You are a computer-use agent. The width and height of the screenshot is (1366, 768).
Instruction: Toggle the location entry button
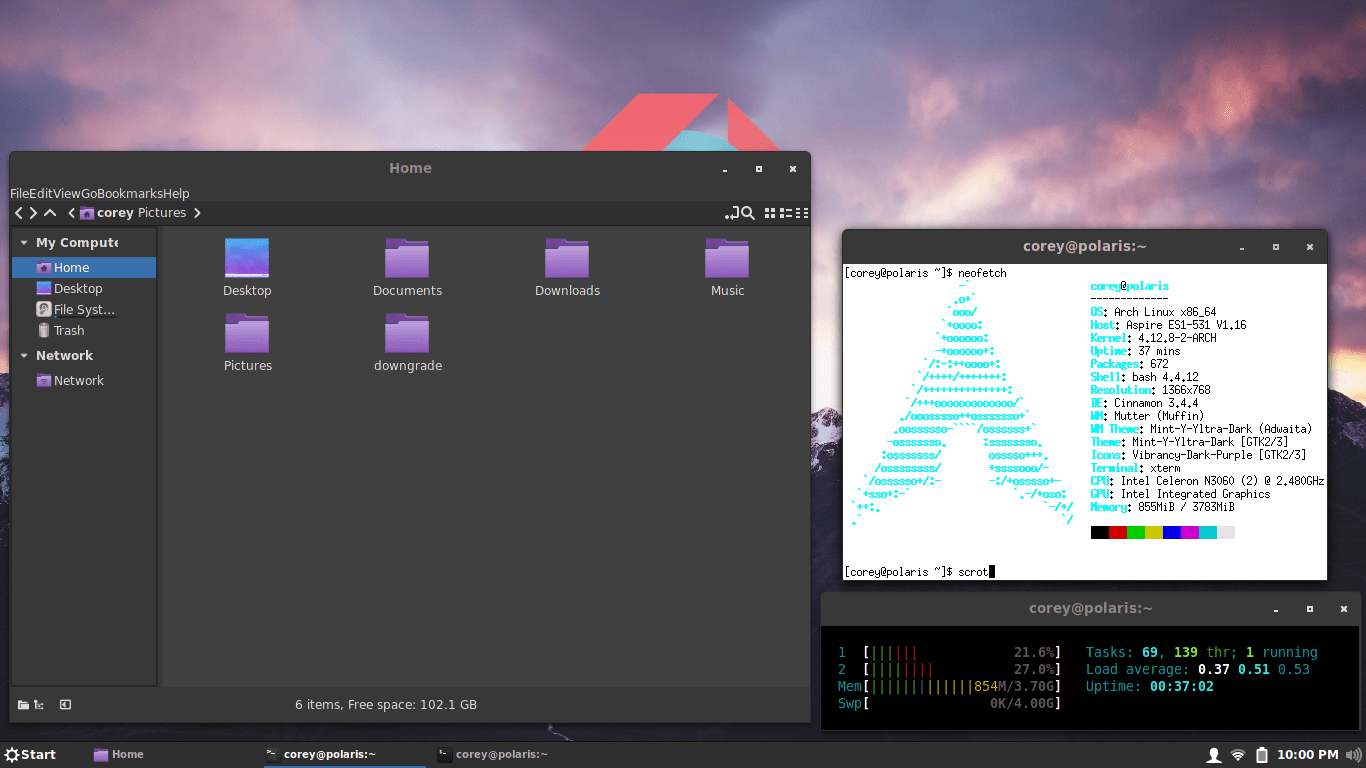[x=731, y=213]
